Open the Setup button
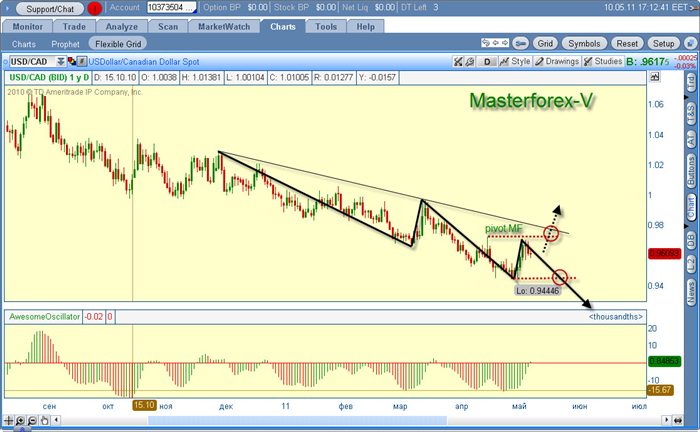The image size is (700, 432). point(663,43)
